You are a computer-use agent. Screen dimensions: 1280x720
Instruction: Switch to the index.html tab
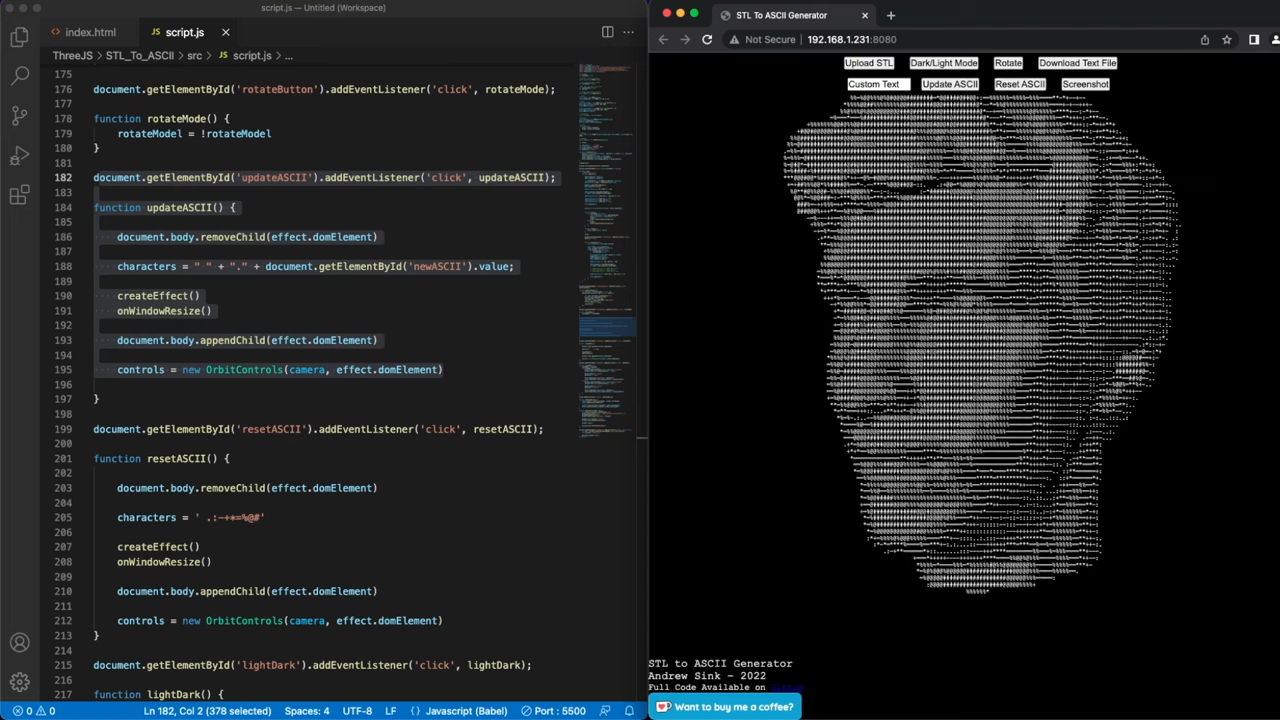(x=90, y=32)
